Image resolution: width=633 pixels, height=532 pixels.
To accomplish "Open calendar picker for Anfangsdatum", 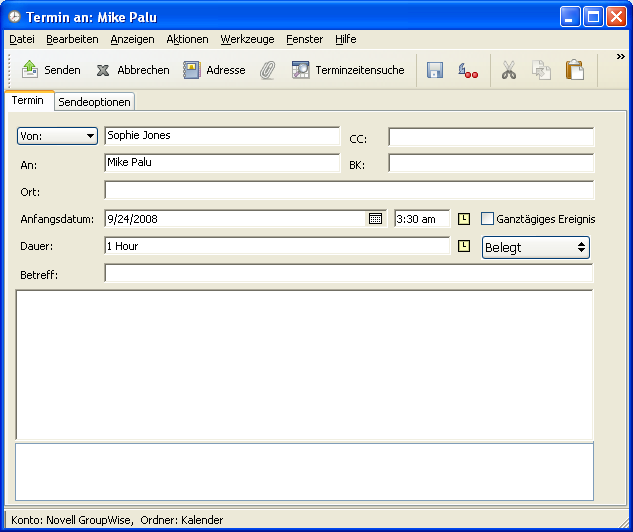I will [375, 219].
